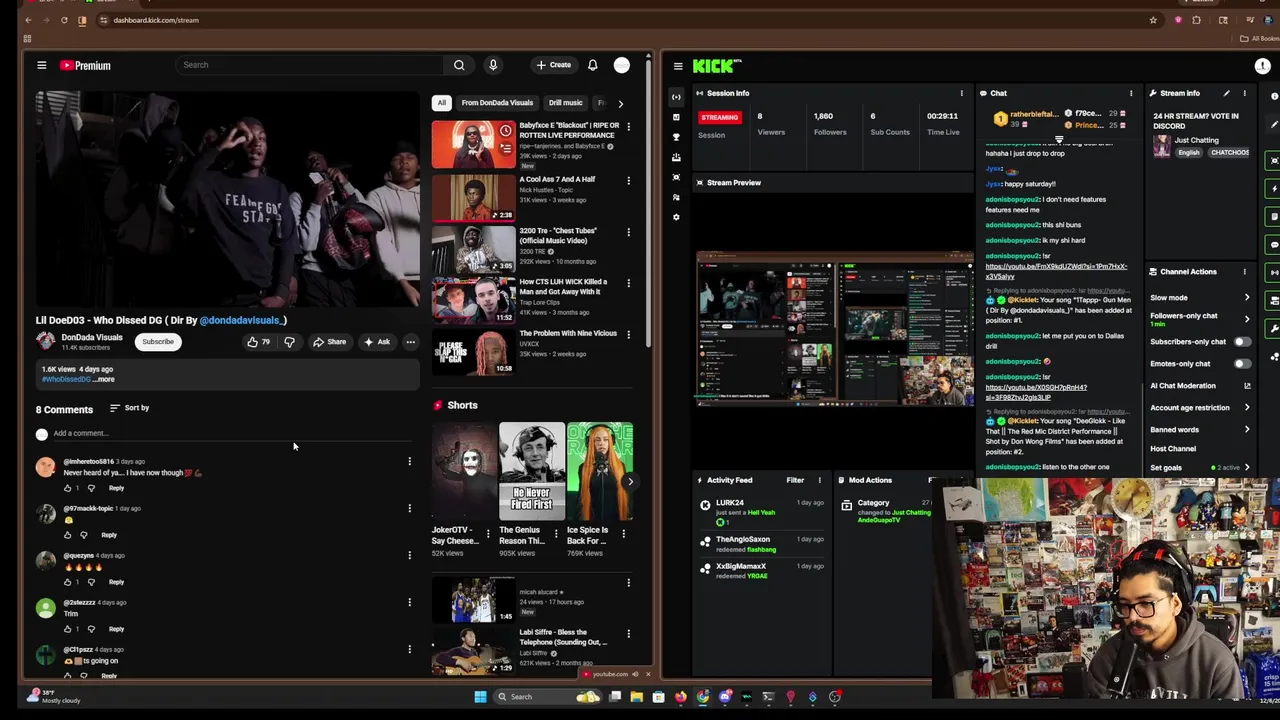The image size is (1280, 720).
Task: Click the YouTube Create button
Action: [x=553, y=65]
